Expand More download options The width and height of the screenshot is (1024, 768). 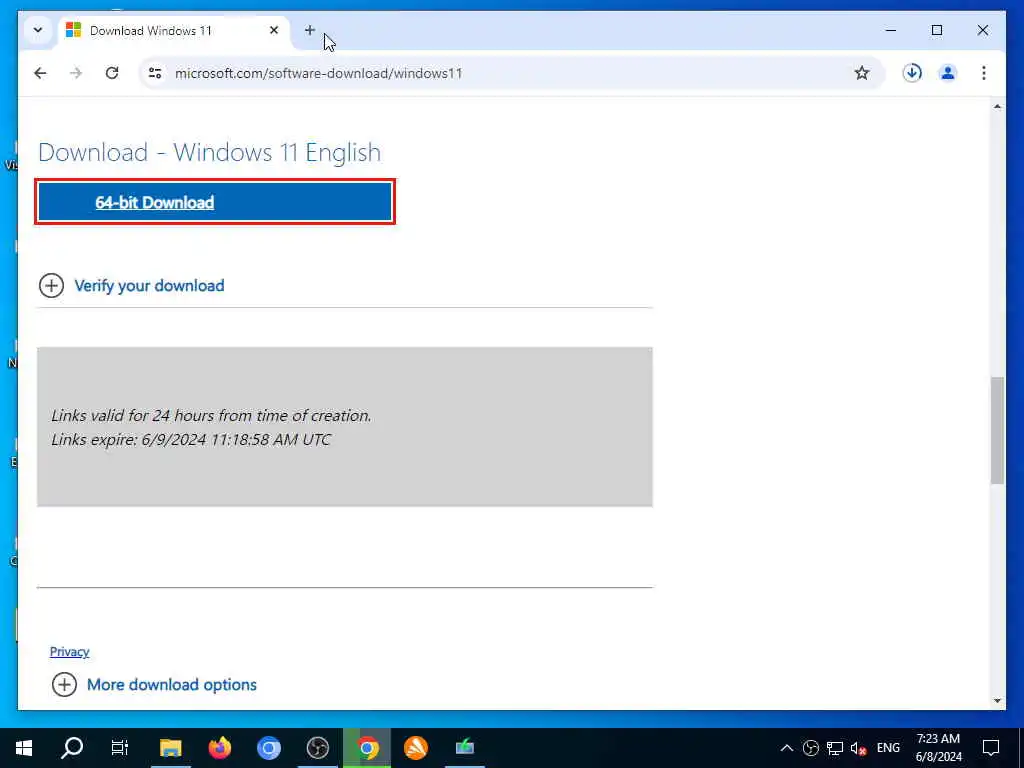click(x=154, y=684)
